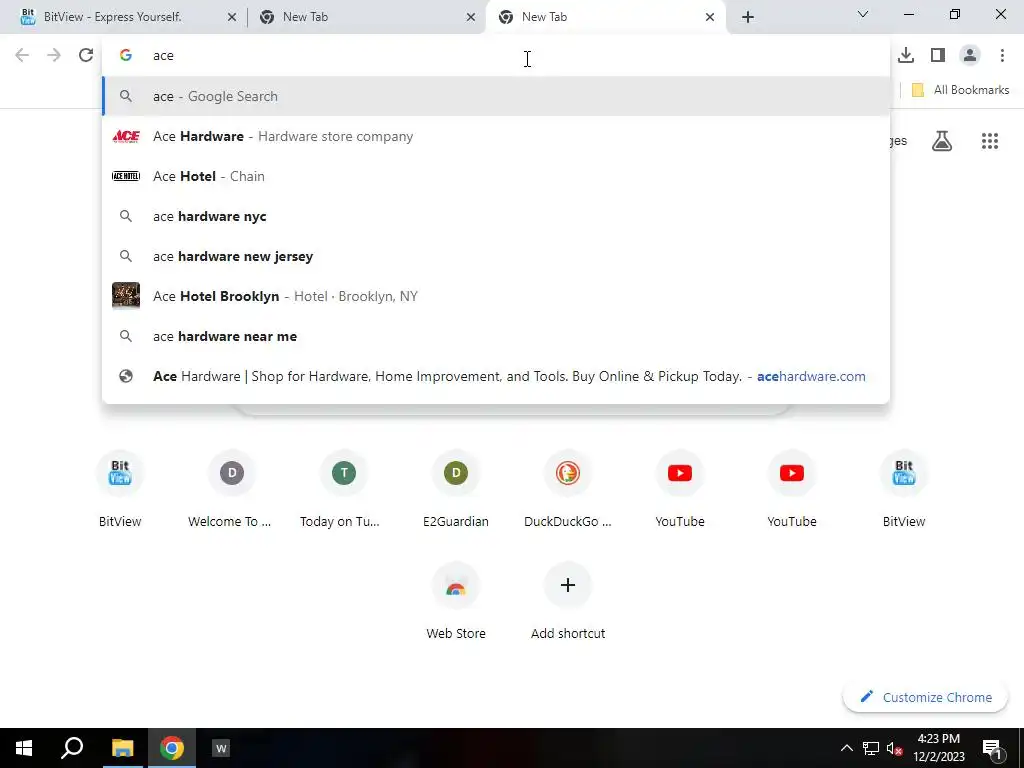Screen dimensions: 1024x768
Task: Open the first YouTube shortcut tile
Action: 680,488
